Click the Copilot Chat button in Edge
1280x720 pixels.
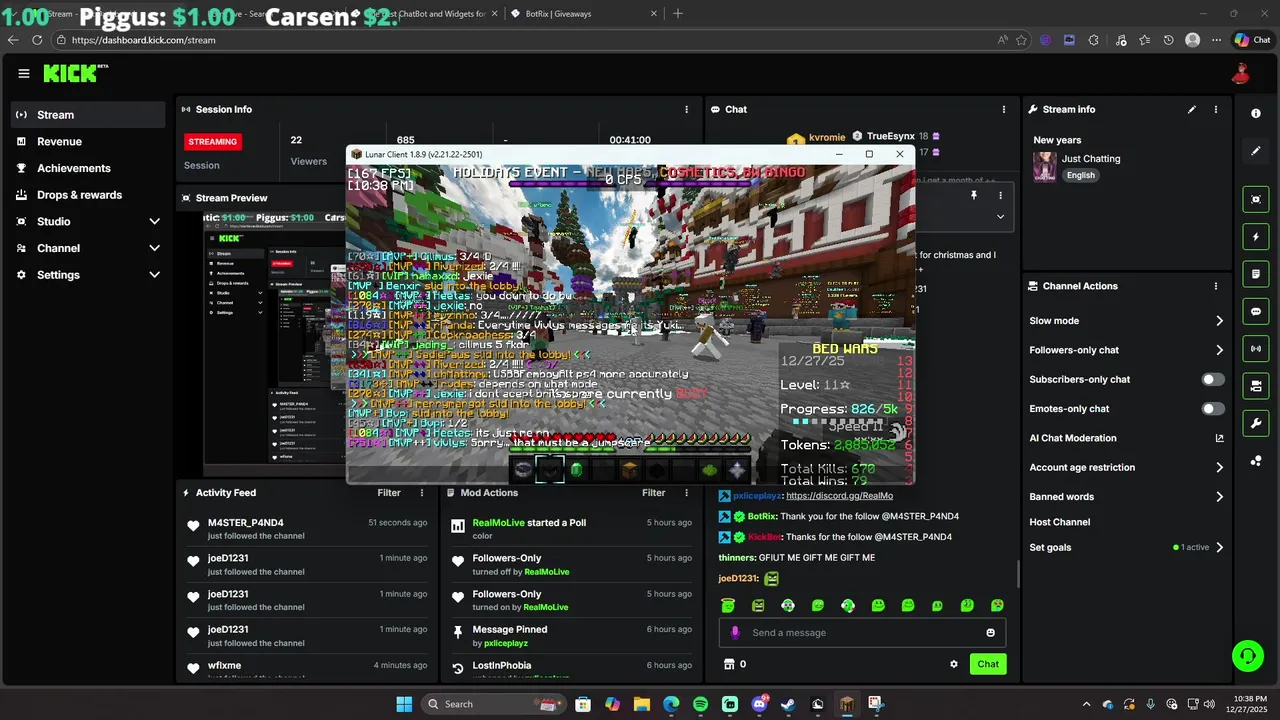coord(1252,40)
